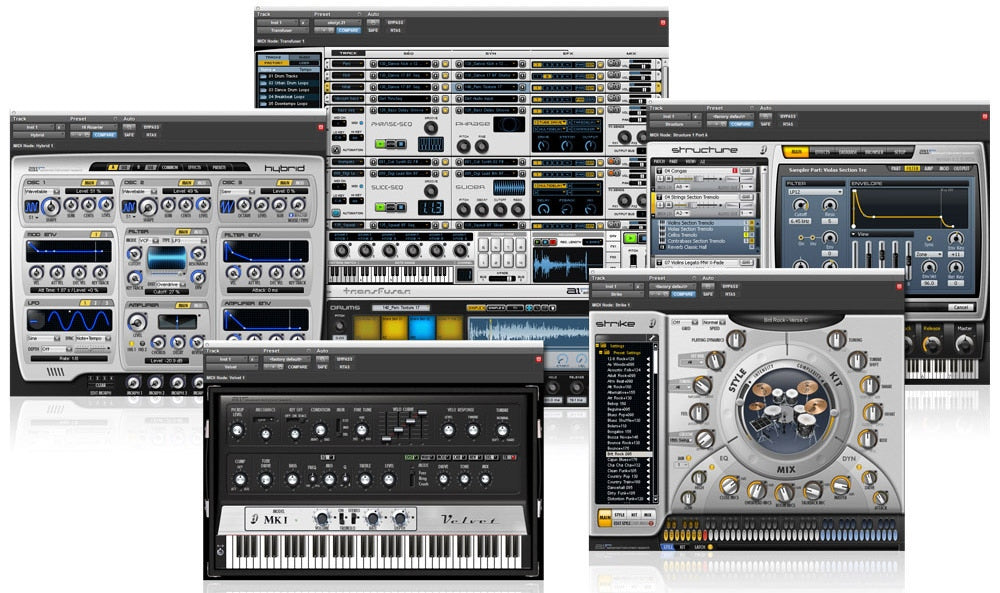Screen dimensions: 1000x593
Task: Click the Strike Playing Dynamics knob
Action: (x=736, y=340)
